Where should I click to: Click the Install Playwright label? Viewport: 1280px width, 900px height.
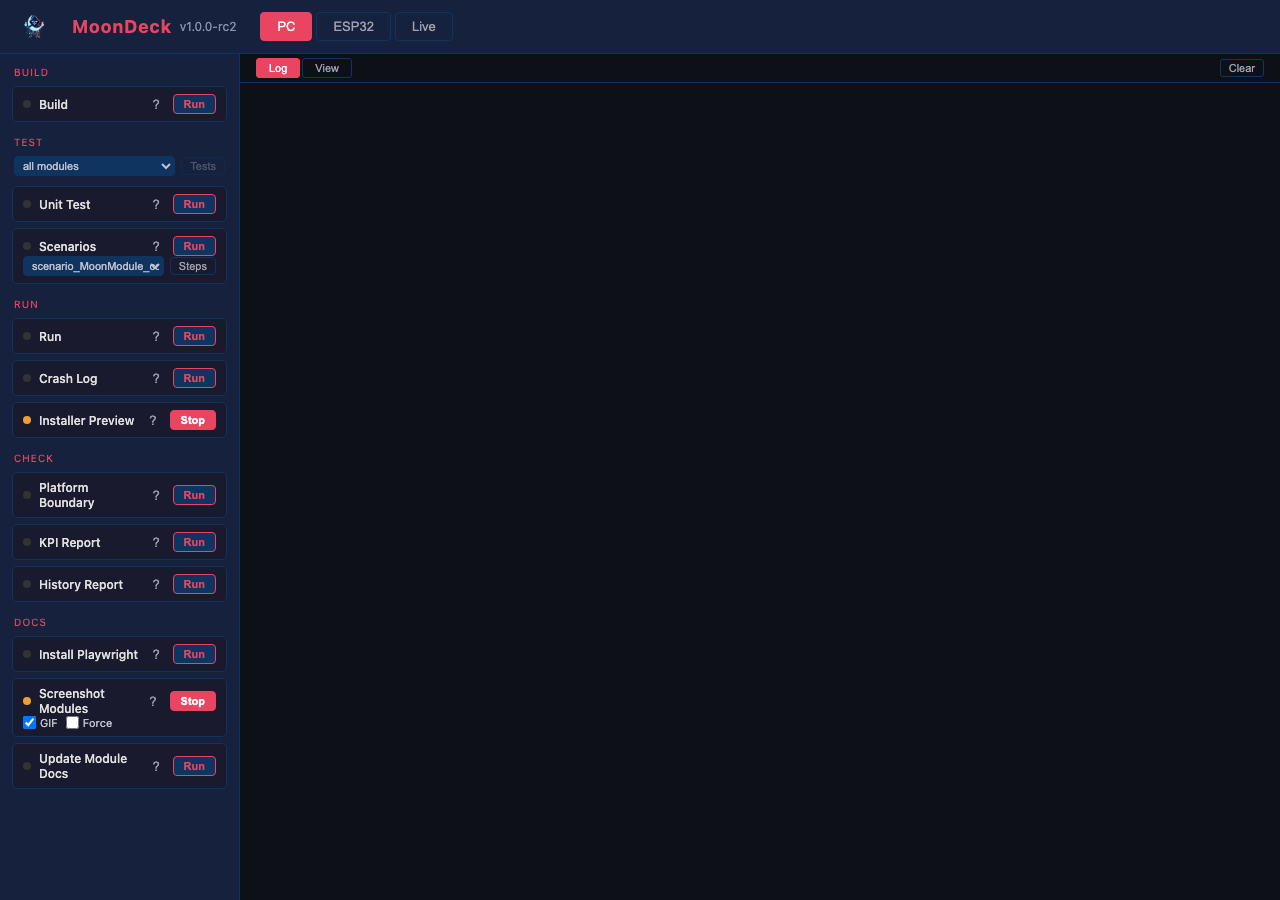tap(89, 655)
